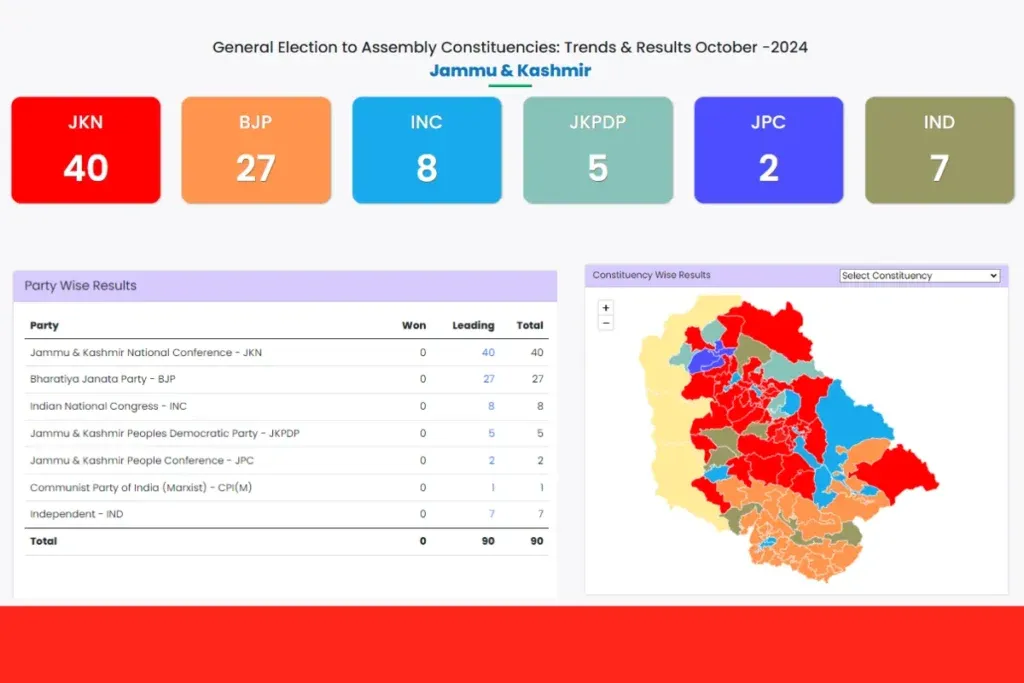Click the Jammu & Kashmir heading
The height and width of the screenshot is (683, 1024).
pos(510,70)
